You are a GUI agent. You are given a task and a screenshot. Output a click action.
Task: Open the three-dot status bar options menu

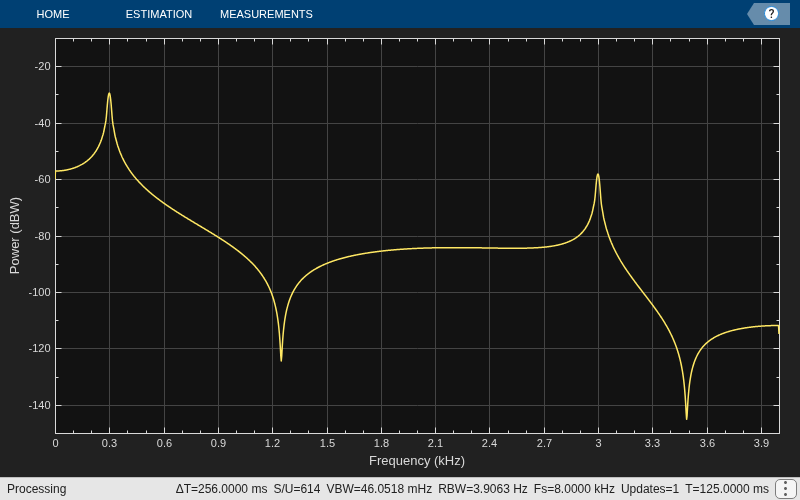(x=784, y=489)
